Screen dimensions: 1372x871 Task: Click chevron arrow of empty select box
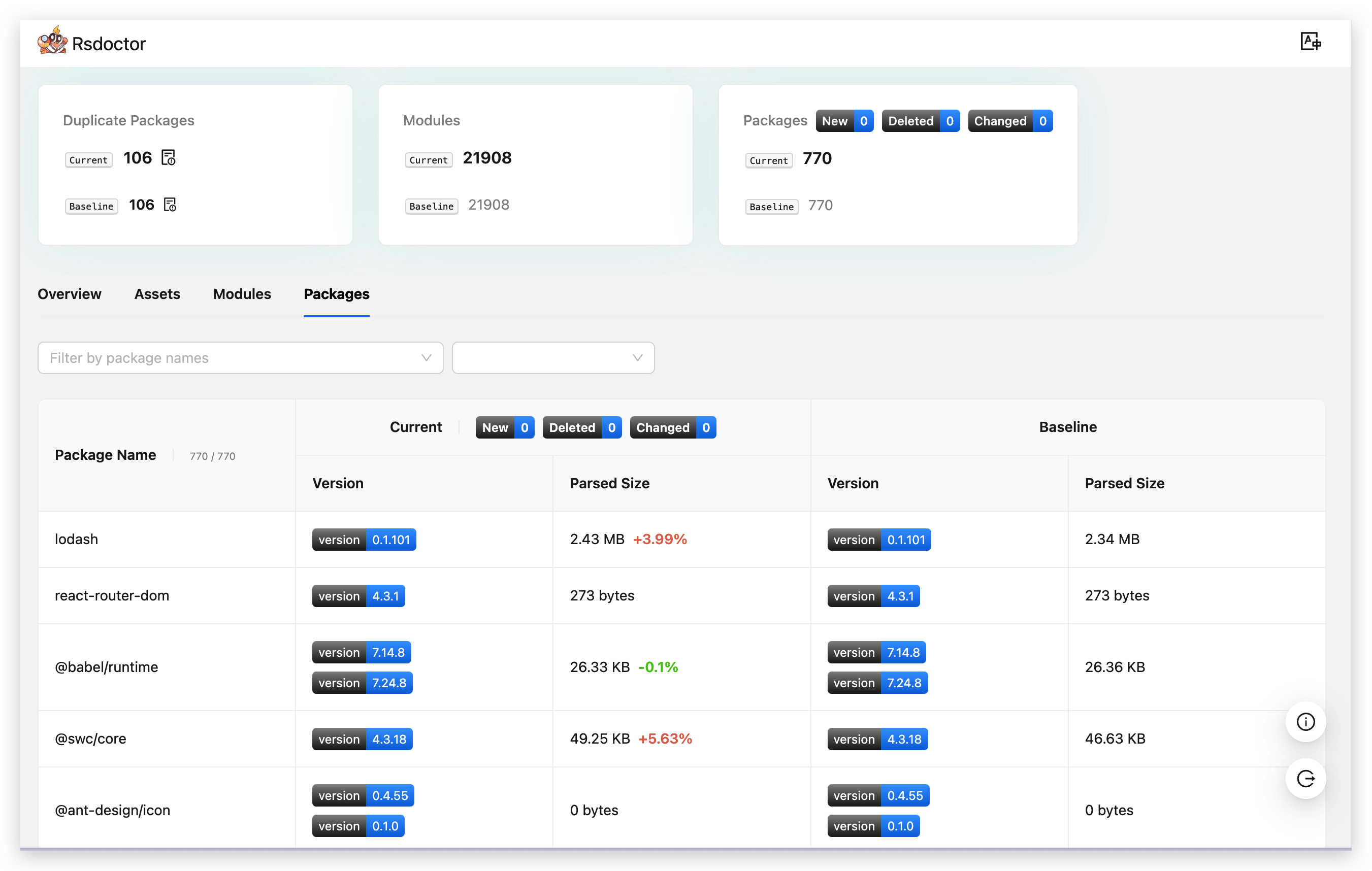click(637, 358)
